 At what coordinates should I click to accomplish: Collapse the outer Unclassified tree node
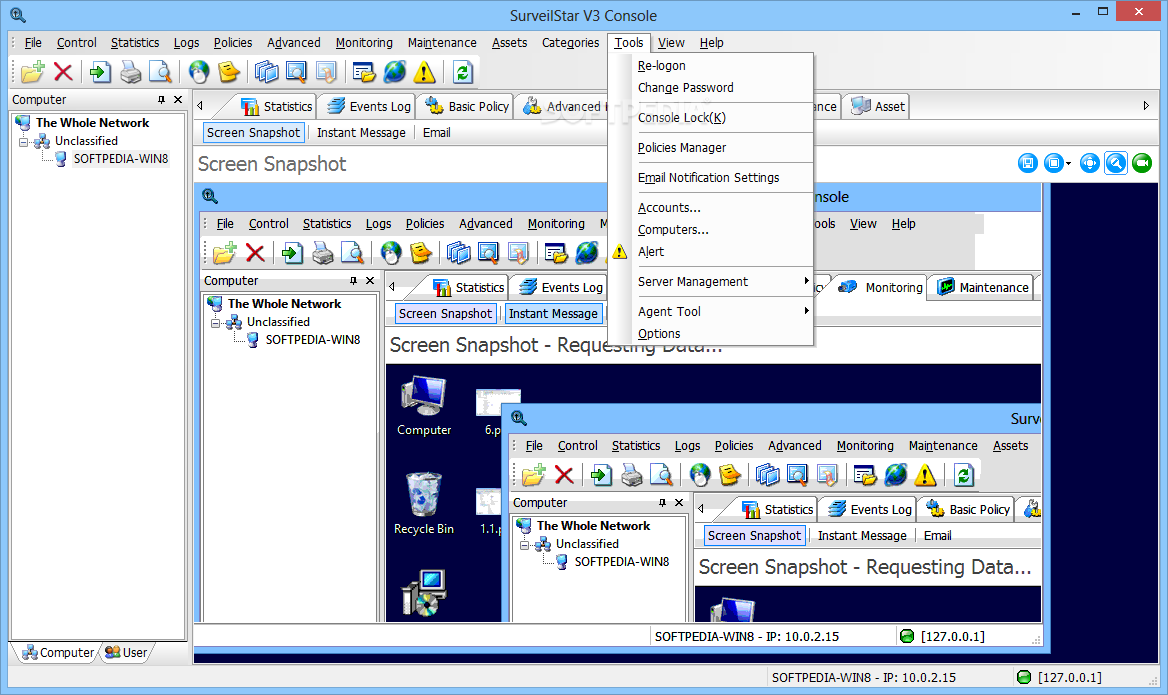click(24, 141)
